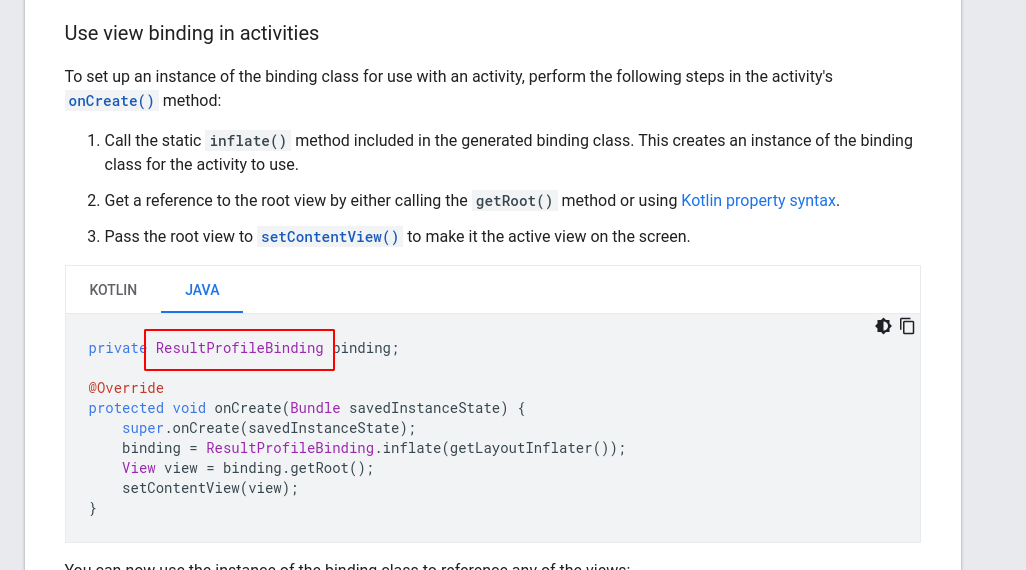Click the Bundle parameter type in onCreate
Screen dimensions: 1026x570
point(315,408)
